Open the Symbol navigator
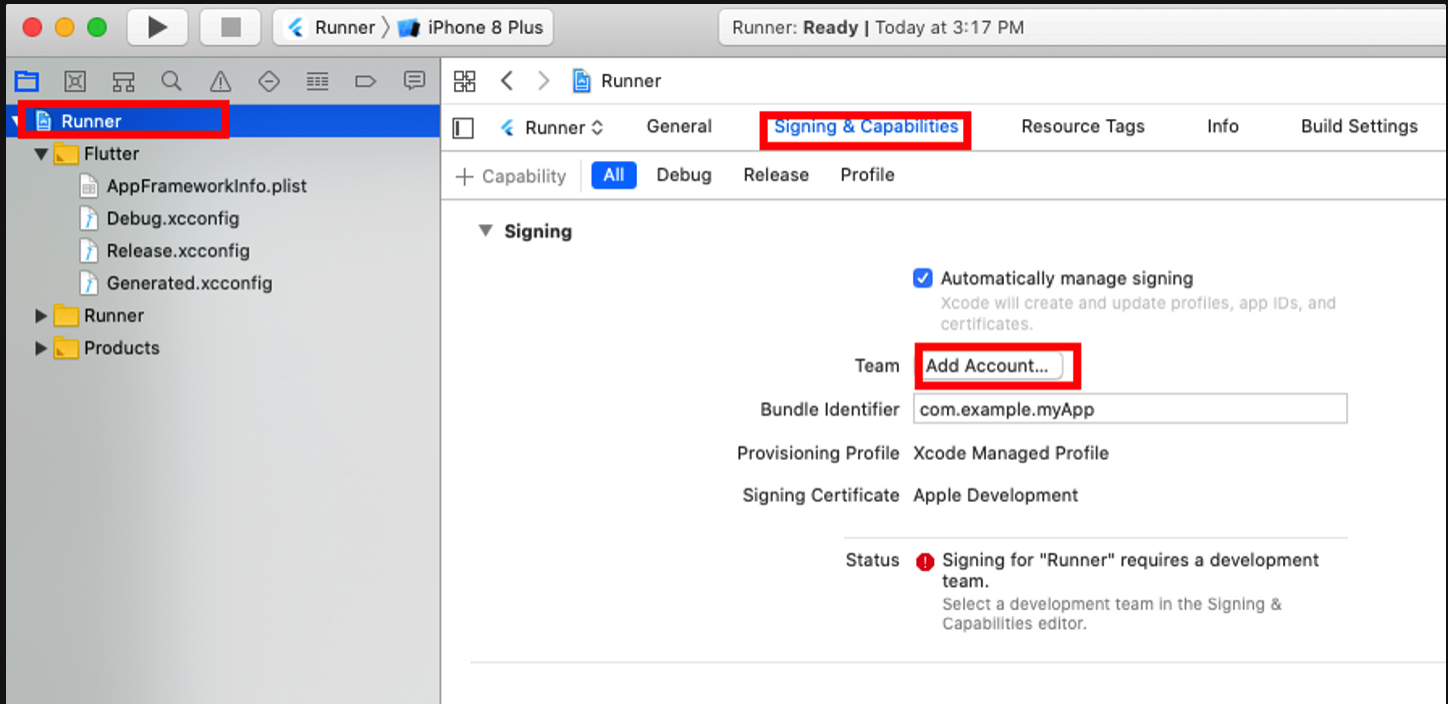The image size is (1448, 704). coord(123,81)
